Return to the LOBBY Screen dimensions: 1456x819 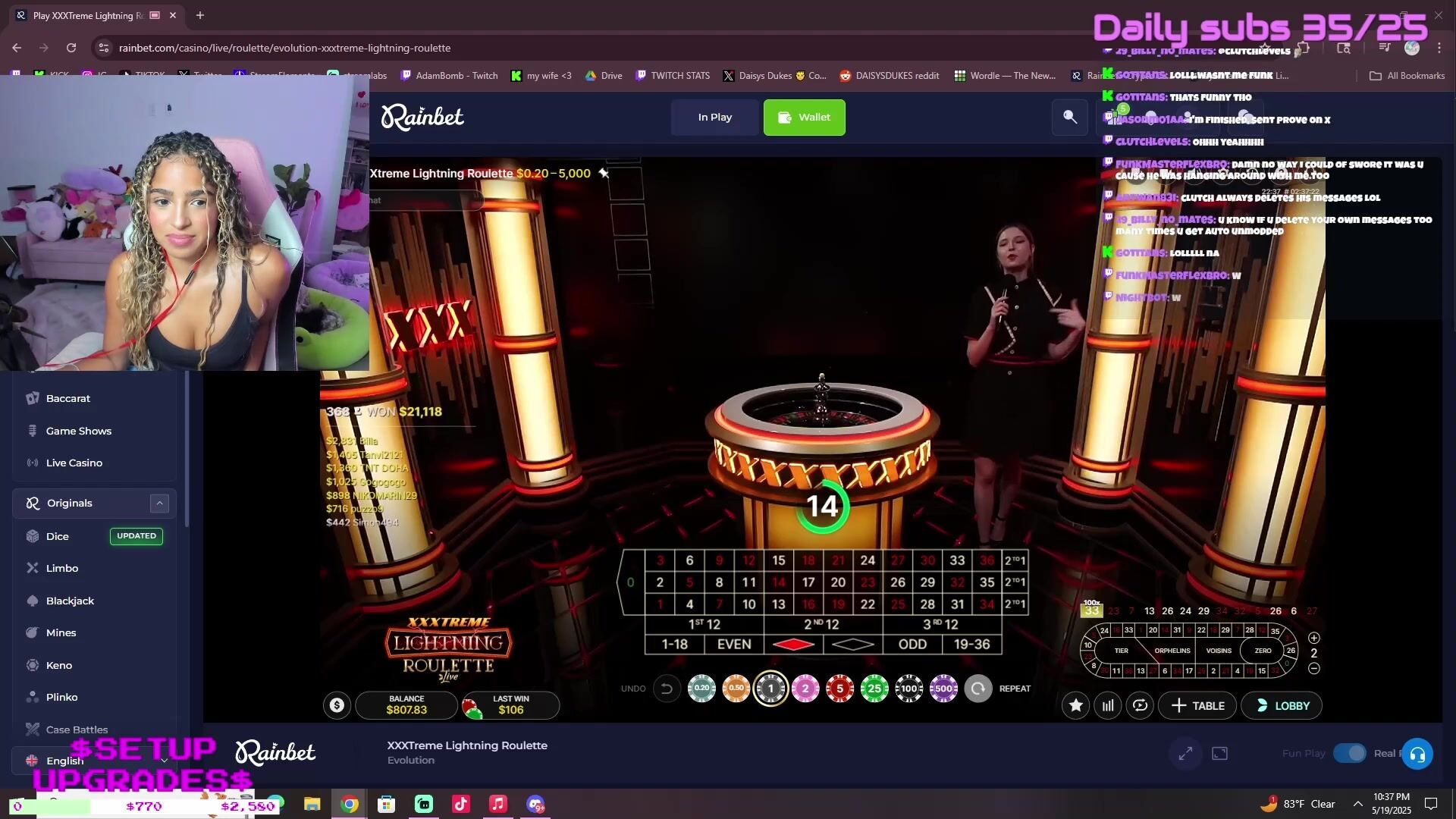(1282, 706)
